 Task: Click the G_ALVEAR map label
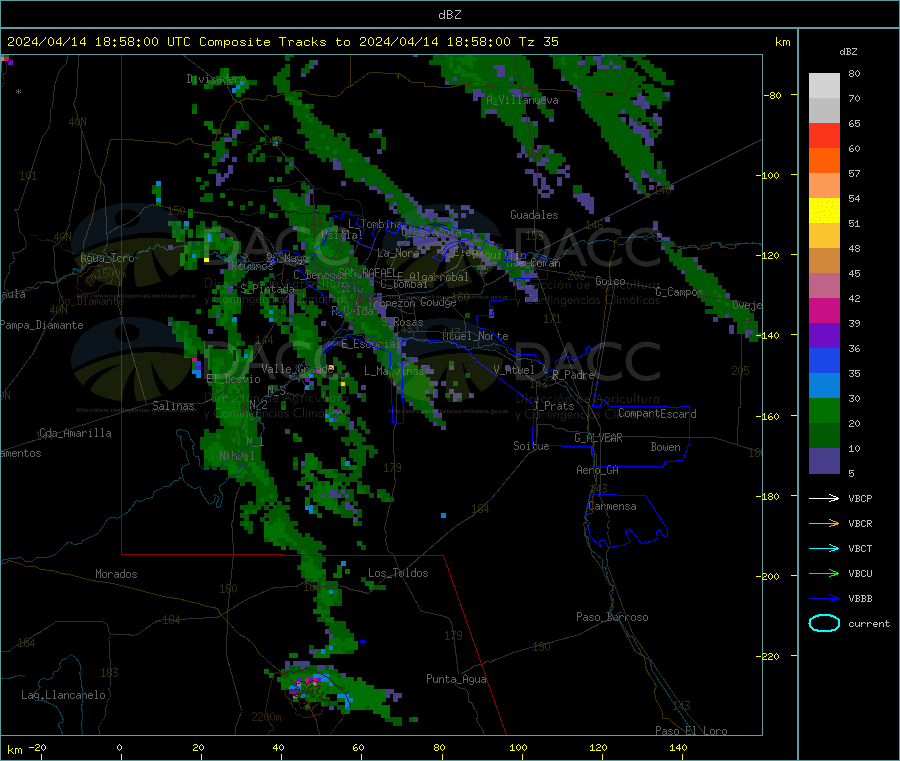tap(598, 438)
